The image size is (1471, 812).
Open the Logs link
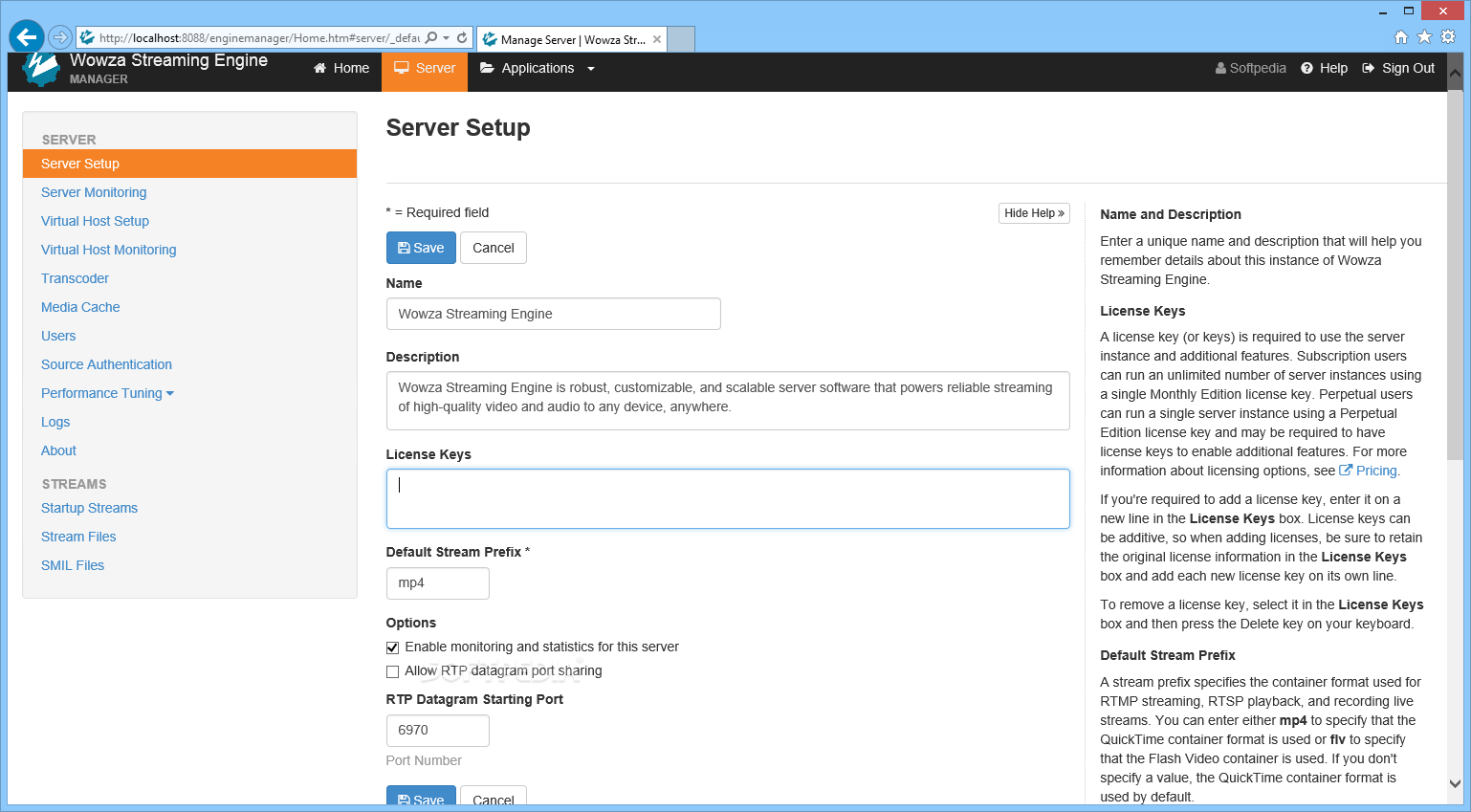(x=55, y=422)
